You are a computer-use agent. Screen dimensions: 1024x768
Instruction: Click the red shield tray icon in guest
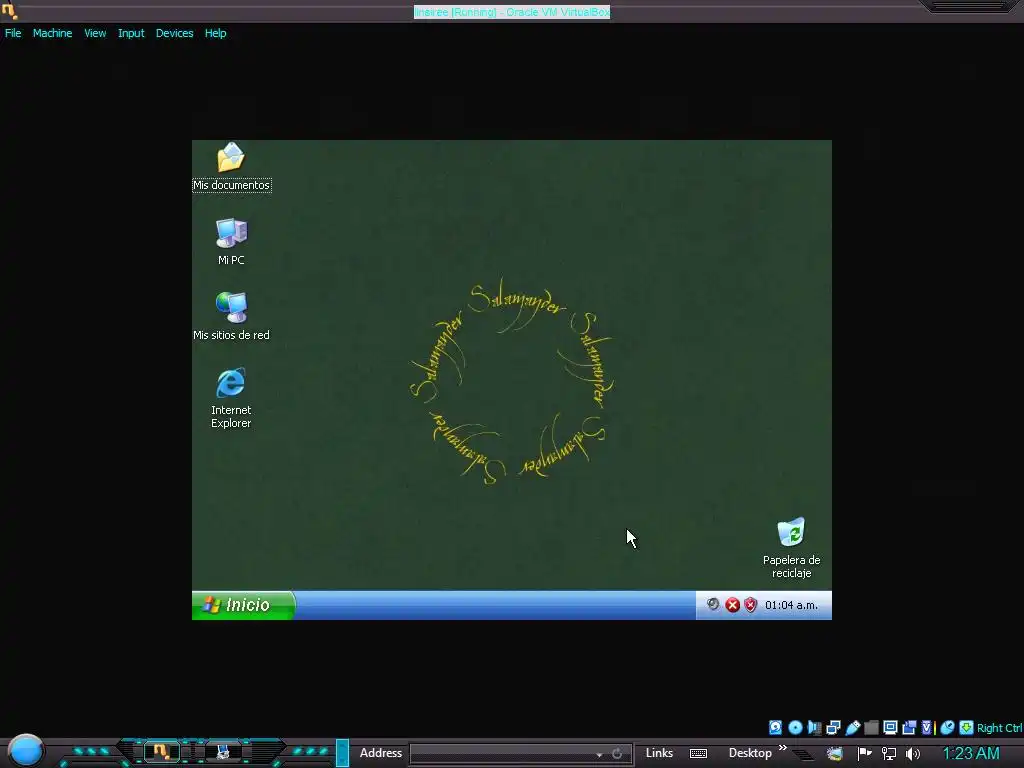750,605
